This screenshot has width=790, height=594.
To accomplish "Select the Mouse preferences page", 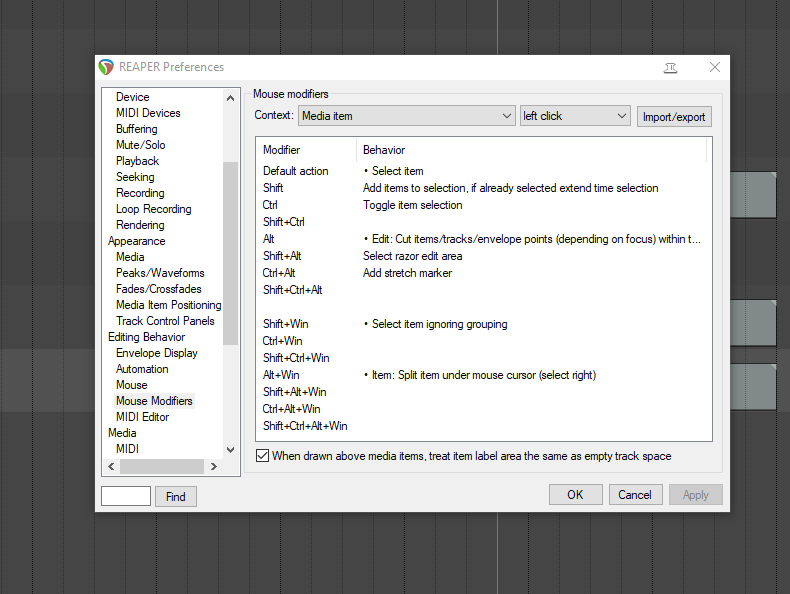I will point(131,385).
